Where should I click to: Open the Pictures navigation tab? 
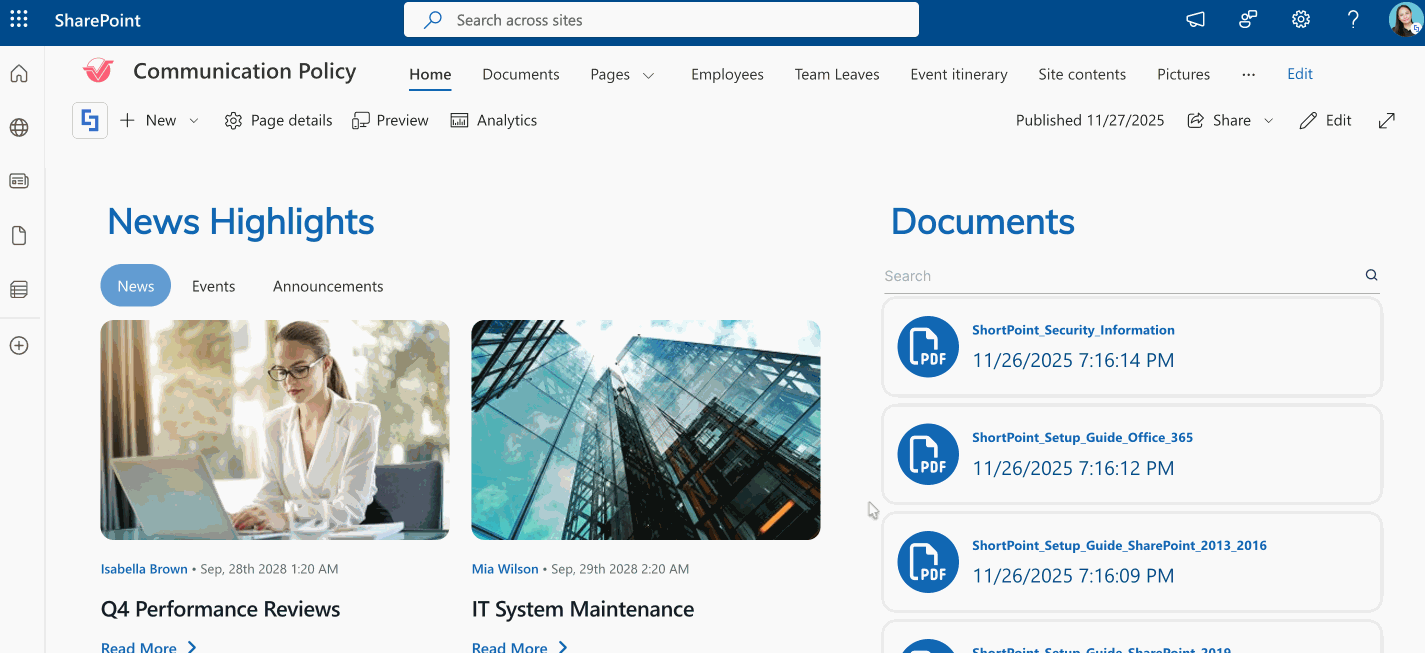click(x=1184, y=74)
